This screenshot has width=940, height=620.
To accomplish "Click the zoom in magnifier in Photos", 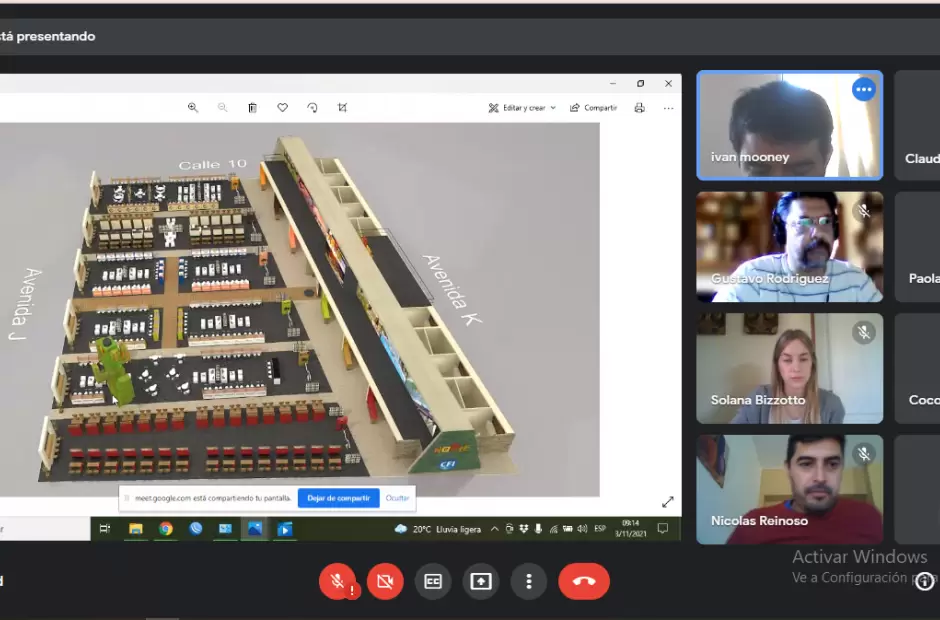I will point(193,108).
